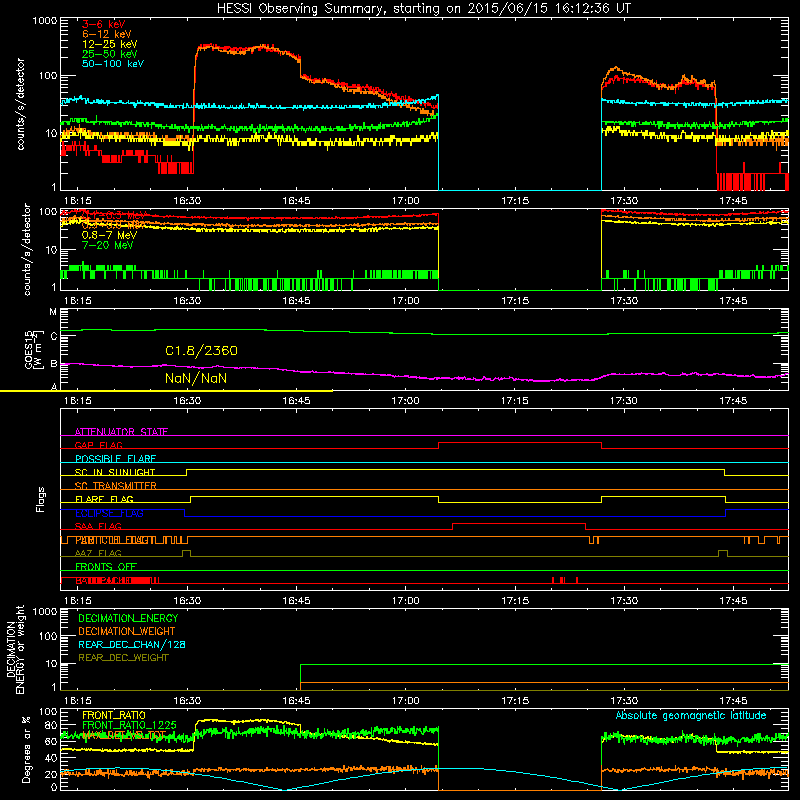Click the 25-50 keV legend label

[x=109, y=54]
